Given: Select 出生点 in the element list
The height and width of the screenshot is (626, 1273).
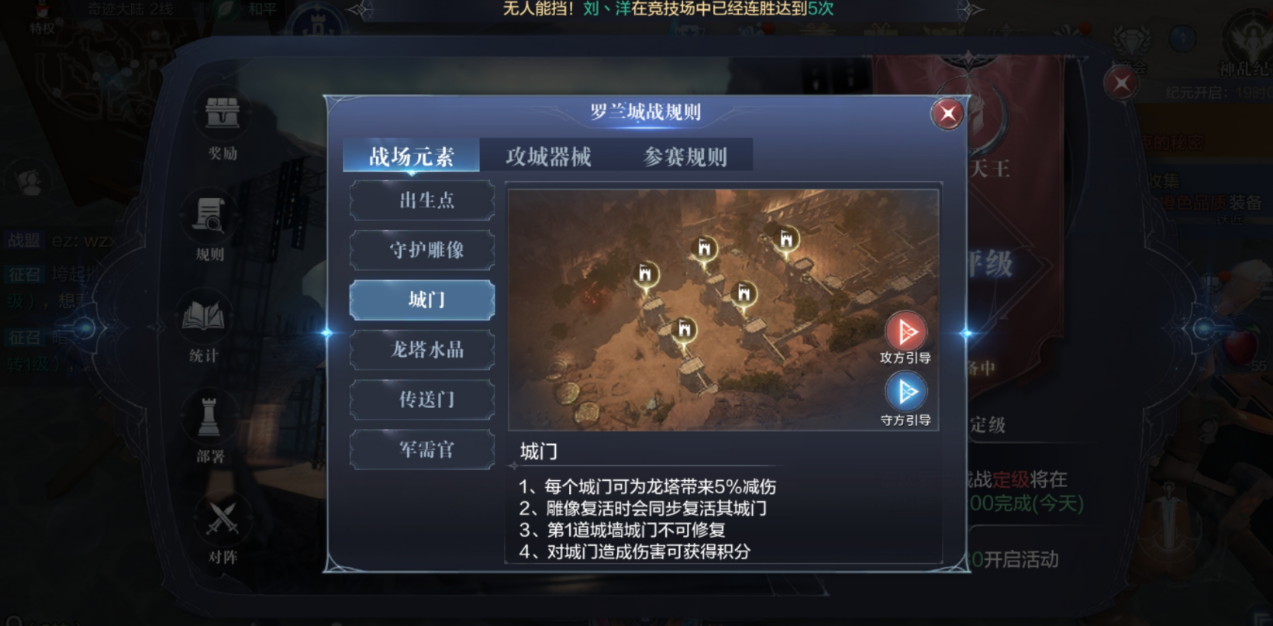Looking at the screenshot, I should (x=422, y=200).
